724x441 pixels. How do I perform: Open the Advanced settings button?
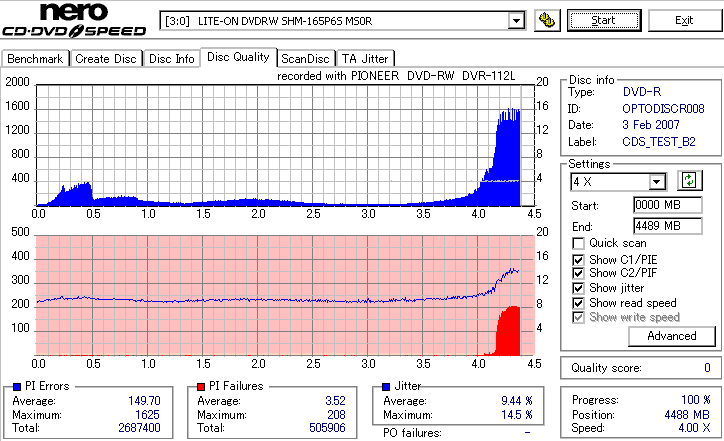coord(672,336)
